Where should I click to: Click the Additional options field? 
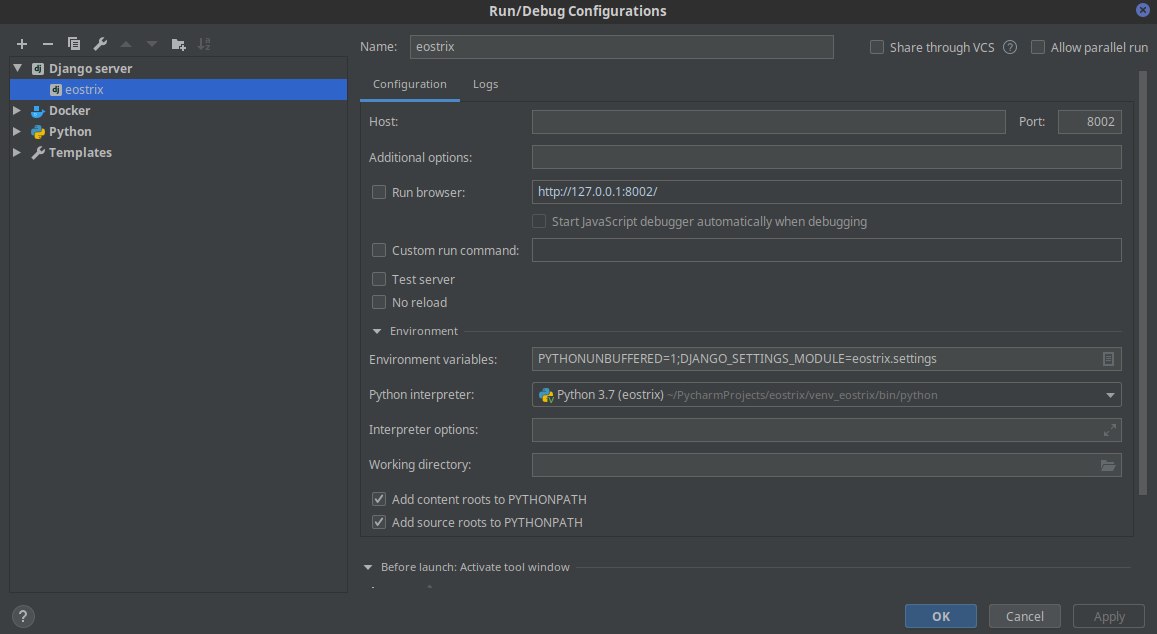(x=826, y=156)
